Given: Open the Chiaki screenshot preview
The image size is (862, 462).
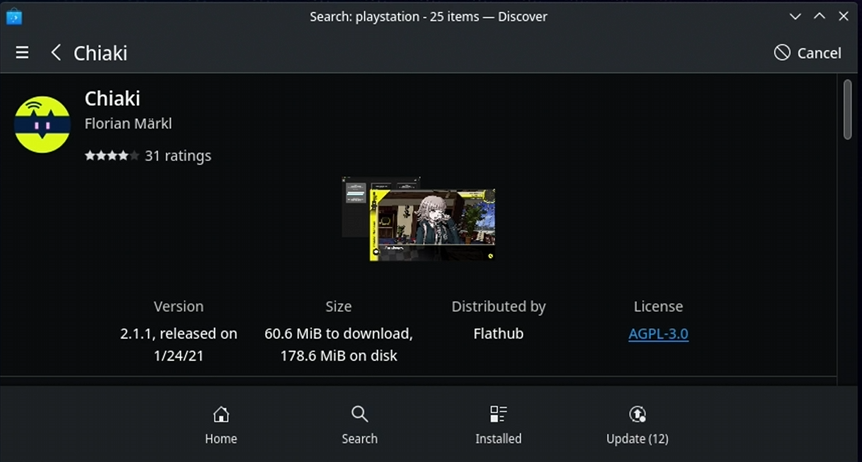Looking at the screenshot, I should click(x=418, y=218).
